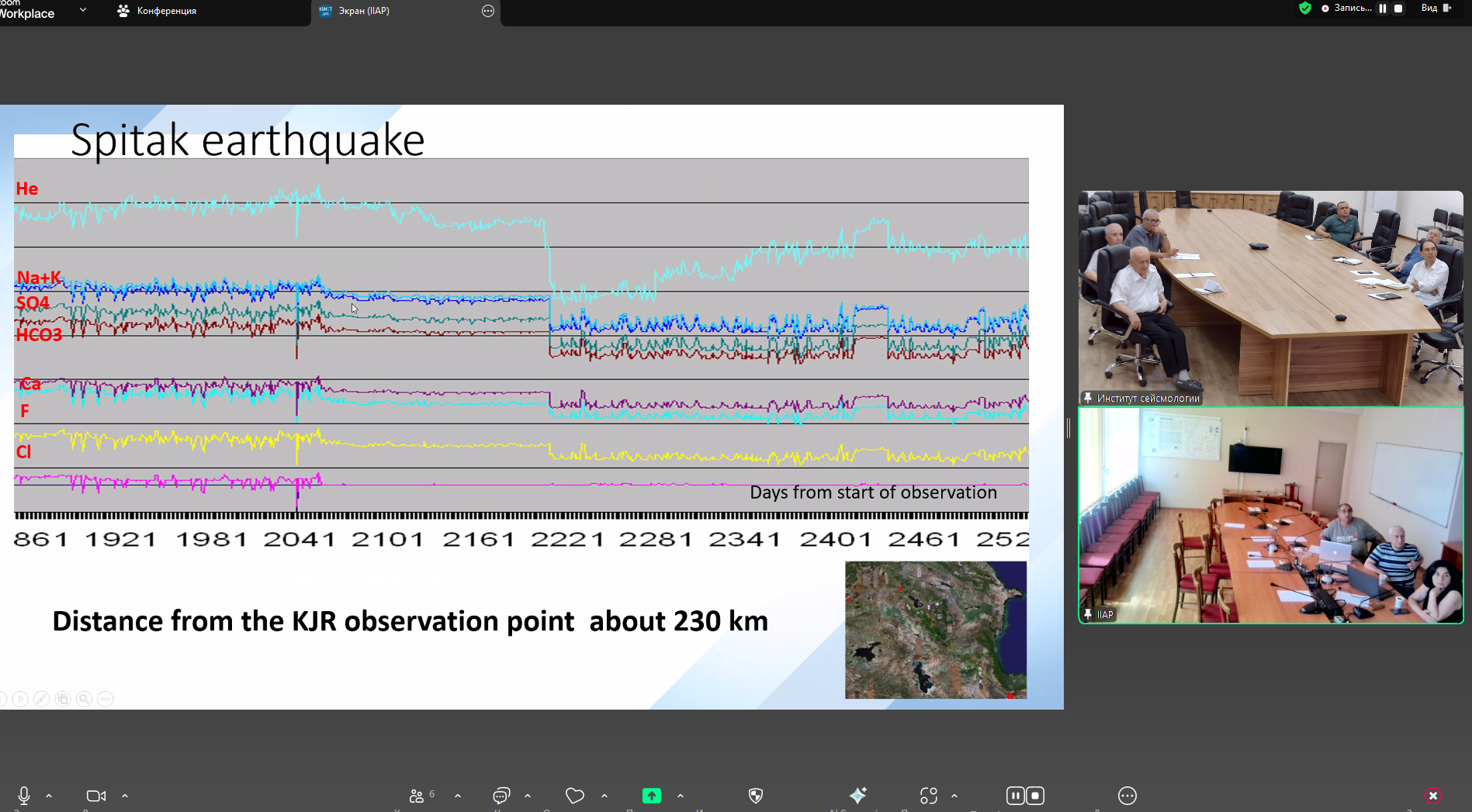Open the participants panel

click(x=417, y=796)
